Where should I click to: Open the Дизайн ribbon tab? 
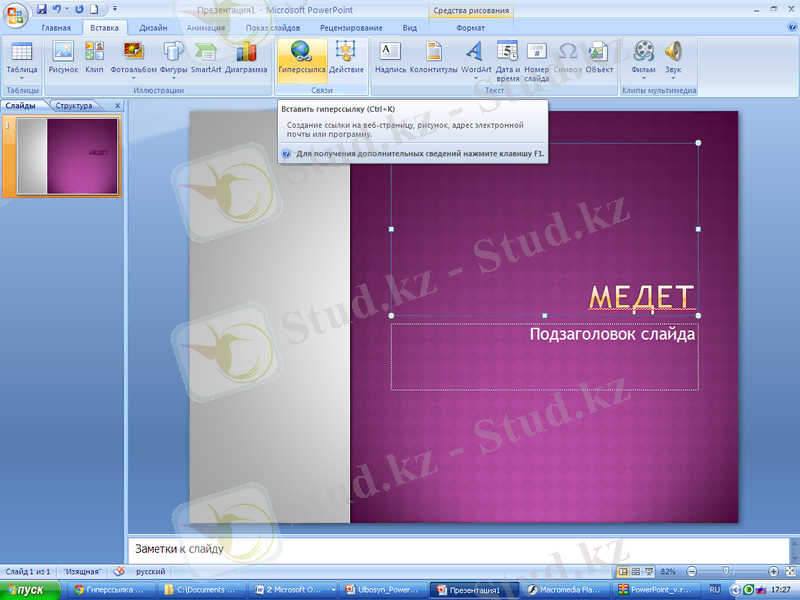click(x=153, y=28)
